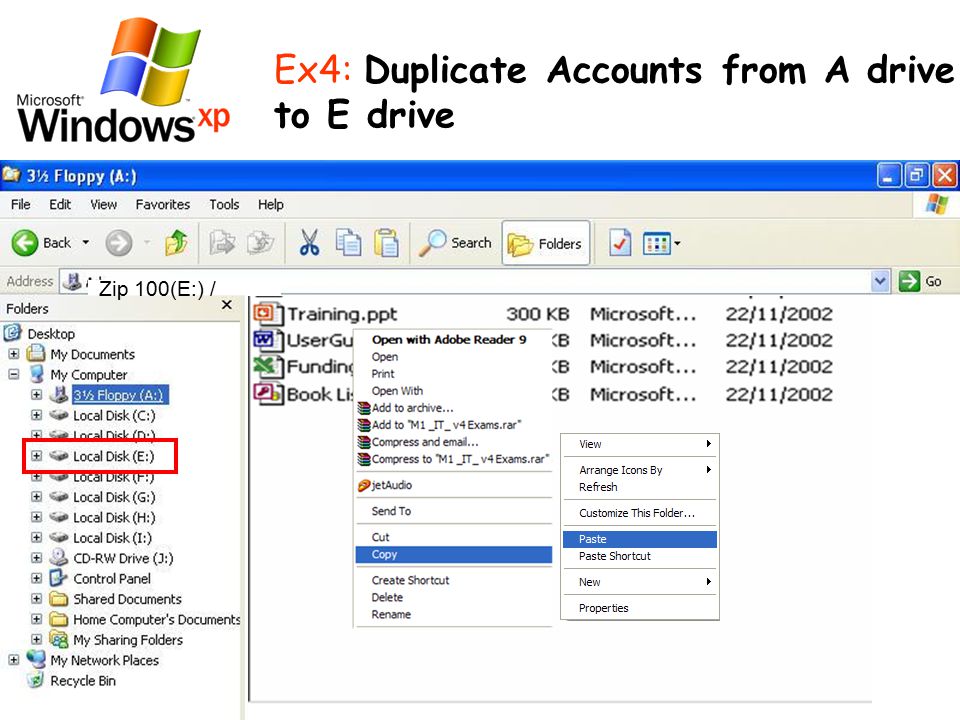960x720 pixels.
Task: Click the Funding Excel file icon
Action: coord(268,367)
